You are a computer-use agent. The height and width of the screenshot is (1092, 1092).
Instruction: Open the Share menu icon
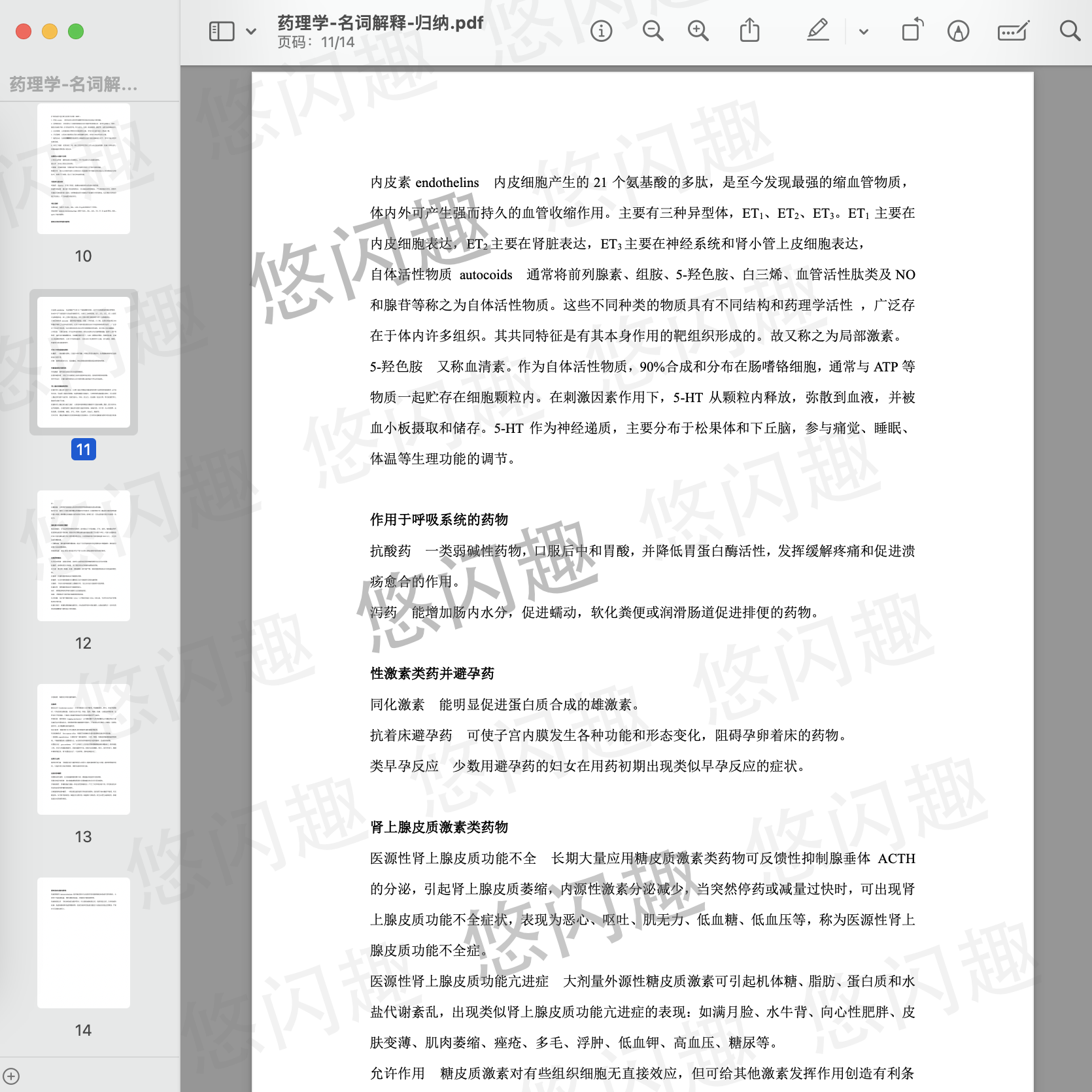pyautogui.click(x=749, y=31)
